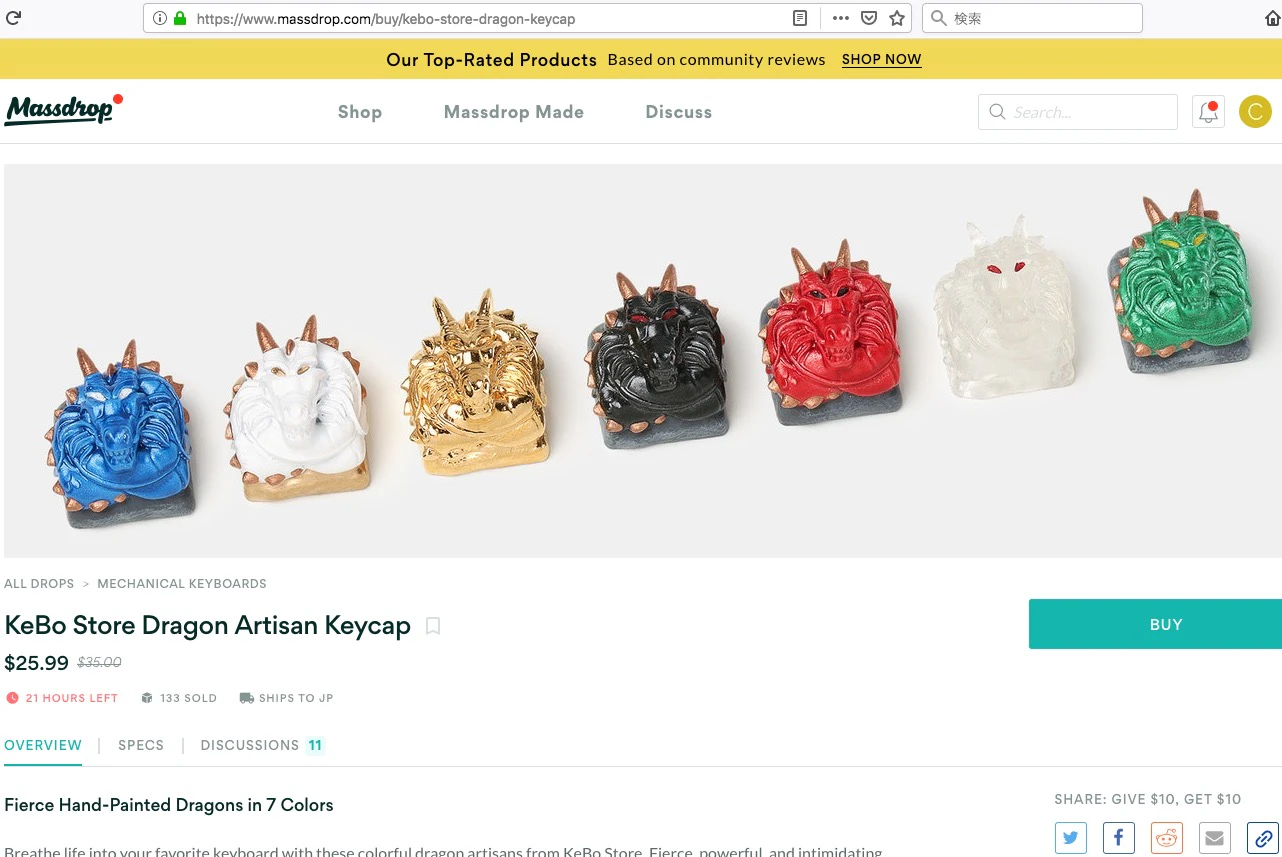
Task: Toggle reader view icon in address bar
Action: click(x=800, y=18)
